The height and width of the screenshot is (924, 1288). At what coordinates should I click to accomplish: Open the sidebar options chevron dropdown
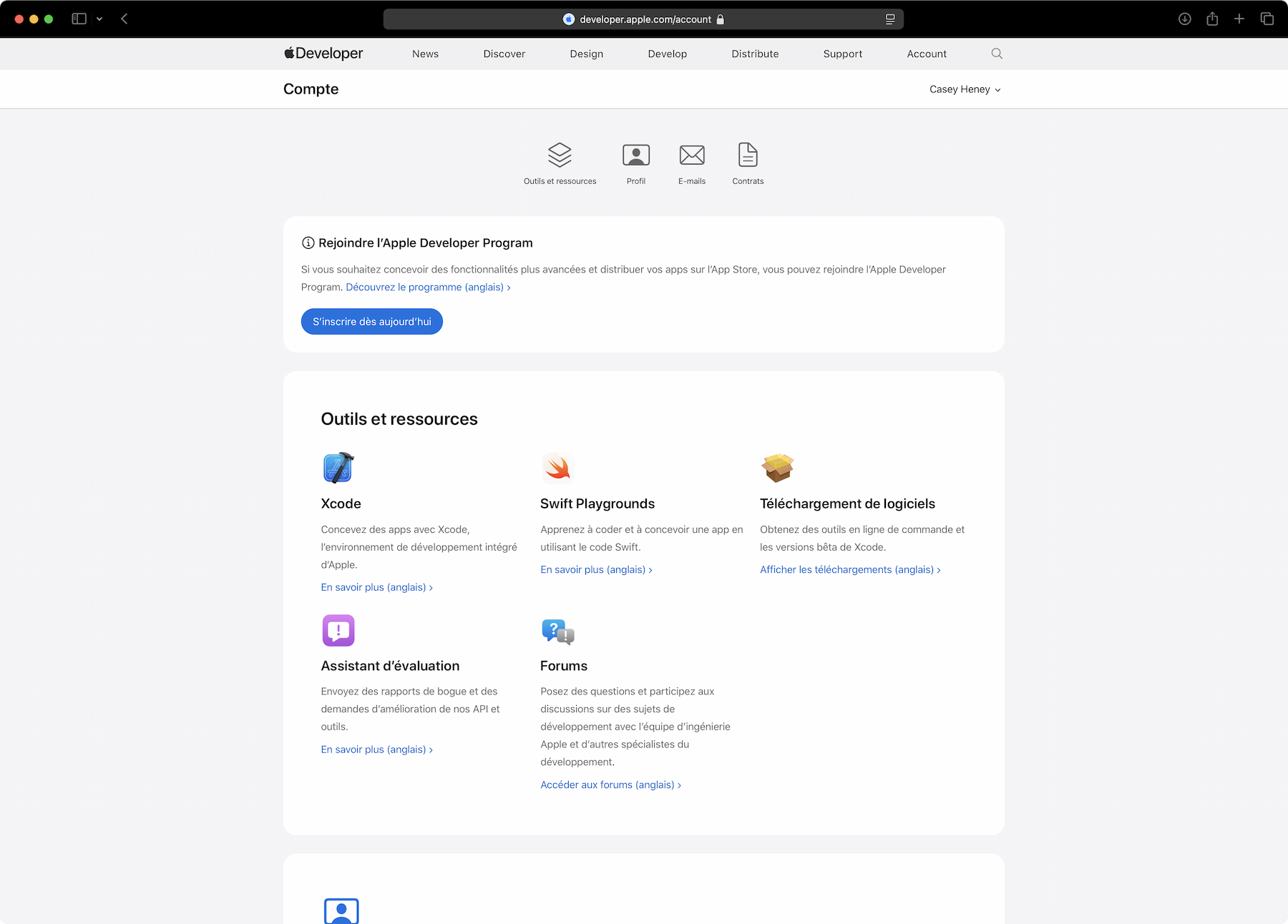(x=99, y=19)
